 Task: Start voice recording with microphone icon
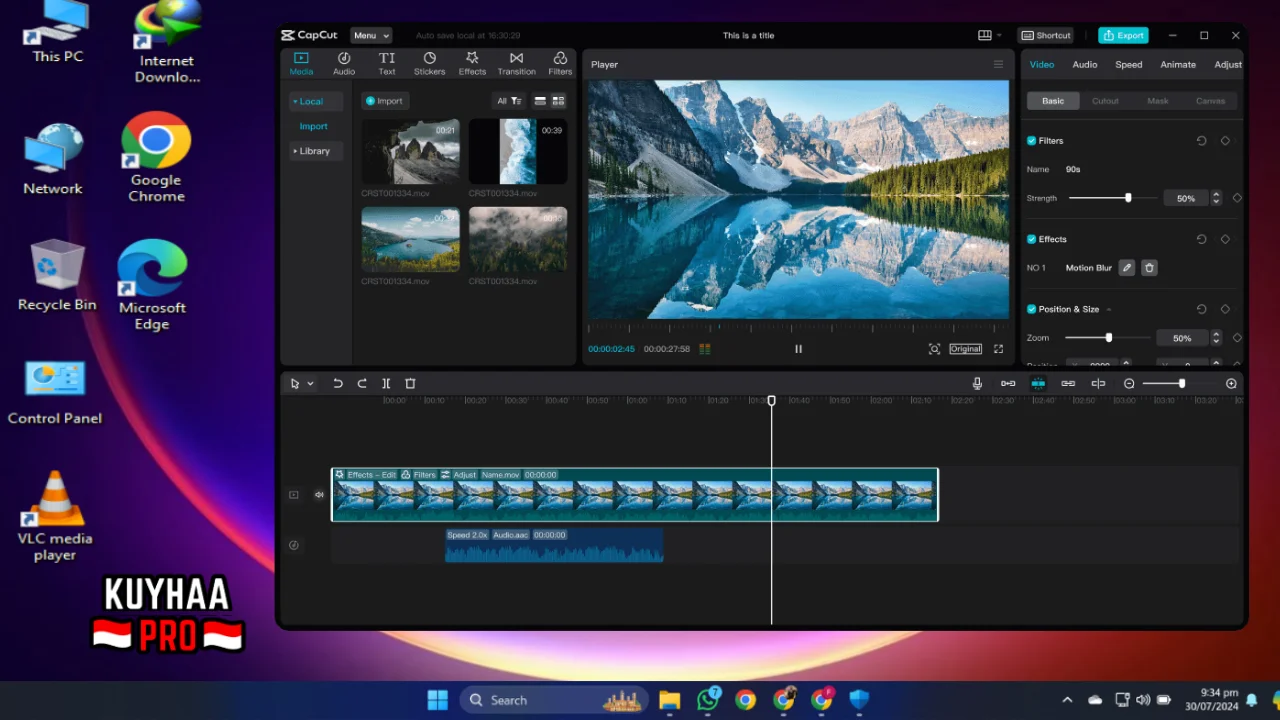(978, 384)
